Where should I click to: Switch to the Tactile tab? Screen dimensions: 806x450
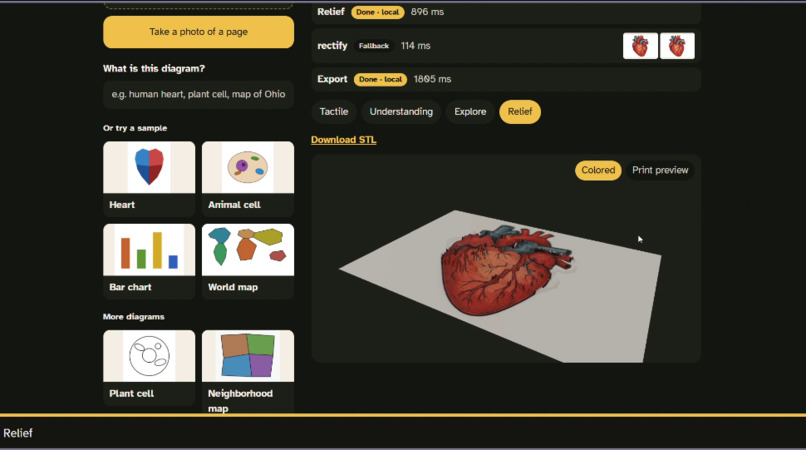coord(334,112)
